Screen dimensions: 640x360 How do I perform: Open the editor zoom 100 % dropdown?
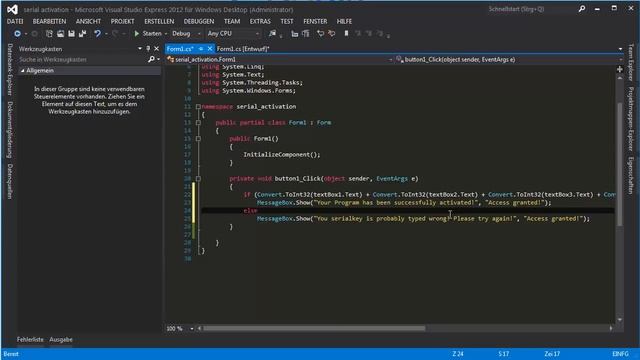[192, 329]
